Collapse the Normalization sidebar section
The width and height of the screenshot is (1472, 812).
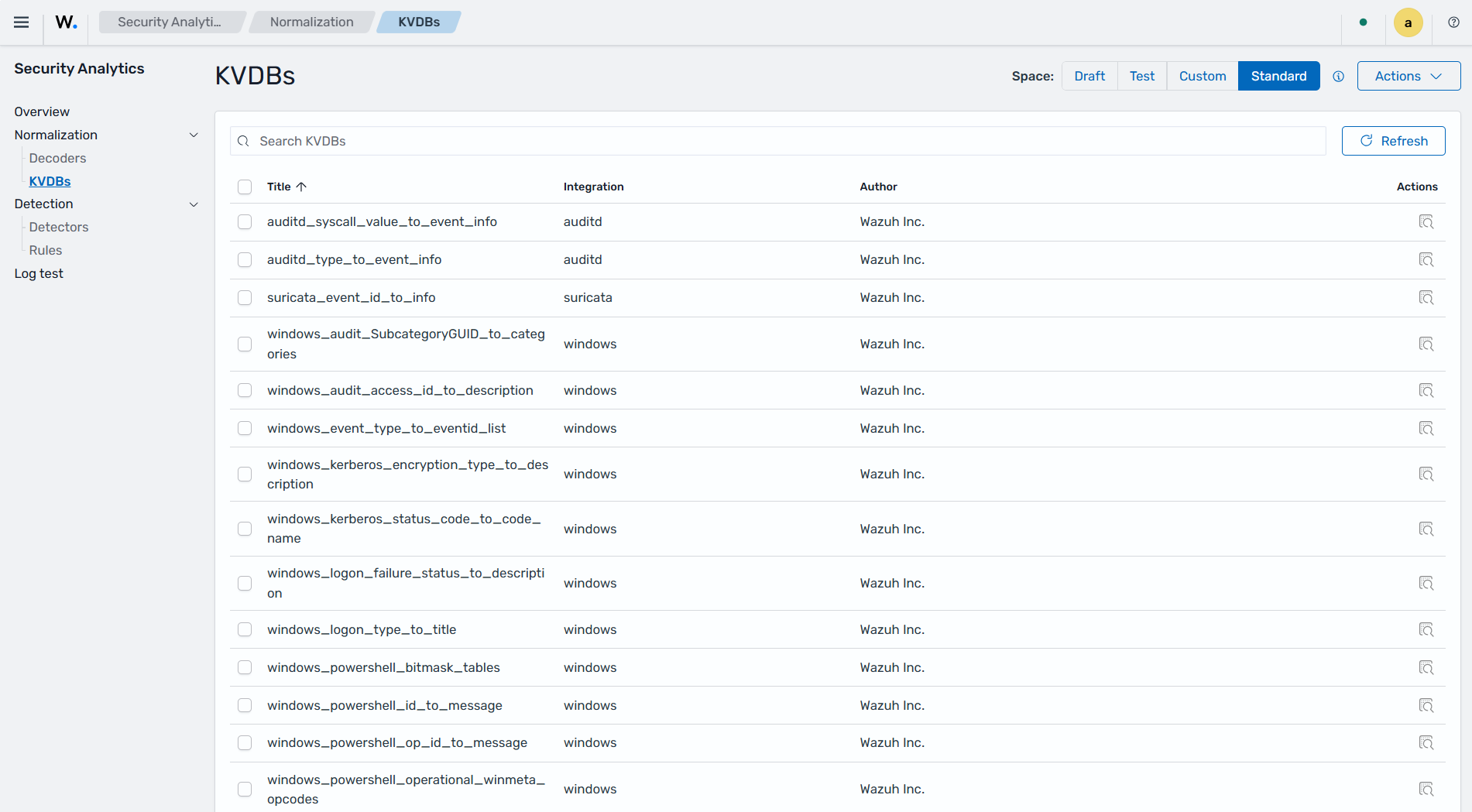(194, 135)
